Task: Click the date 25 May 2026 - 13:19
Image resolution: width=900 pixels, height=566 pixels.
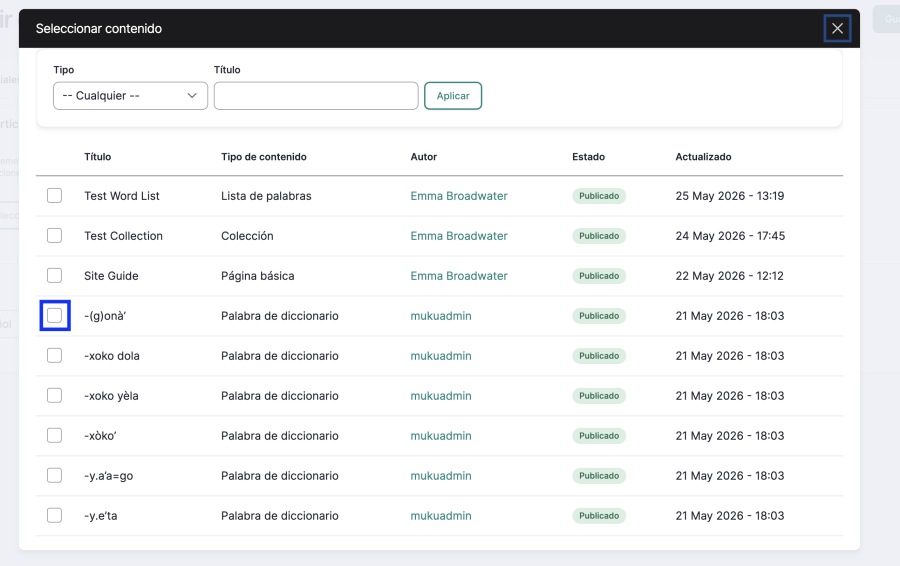Action: click(730, 196)
